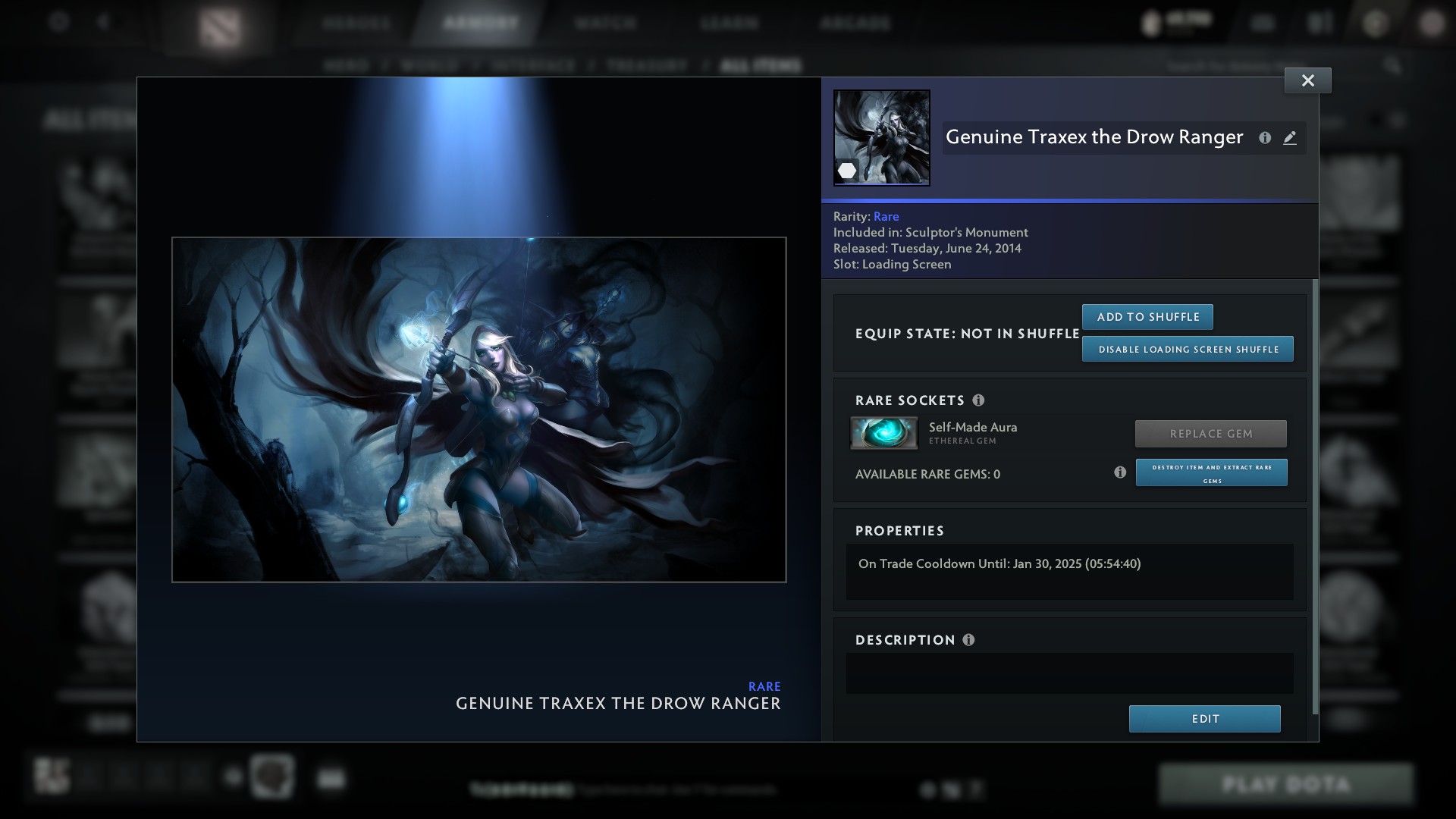This screenshot has height=819, width=1456.
Task: Click the Edit description button
Action: [x=1204, y=719]
